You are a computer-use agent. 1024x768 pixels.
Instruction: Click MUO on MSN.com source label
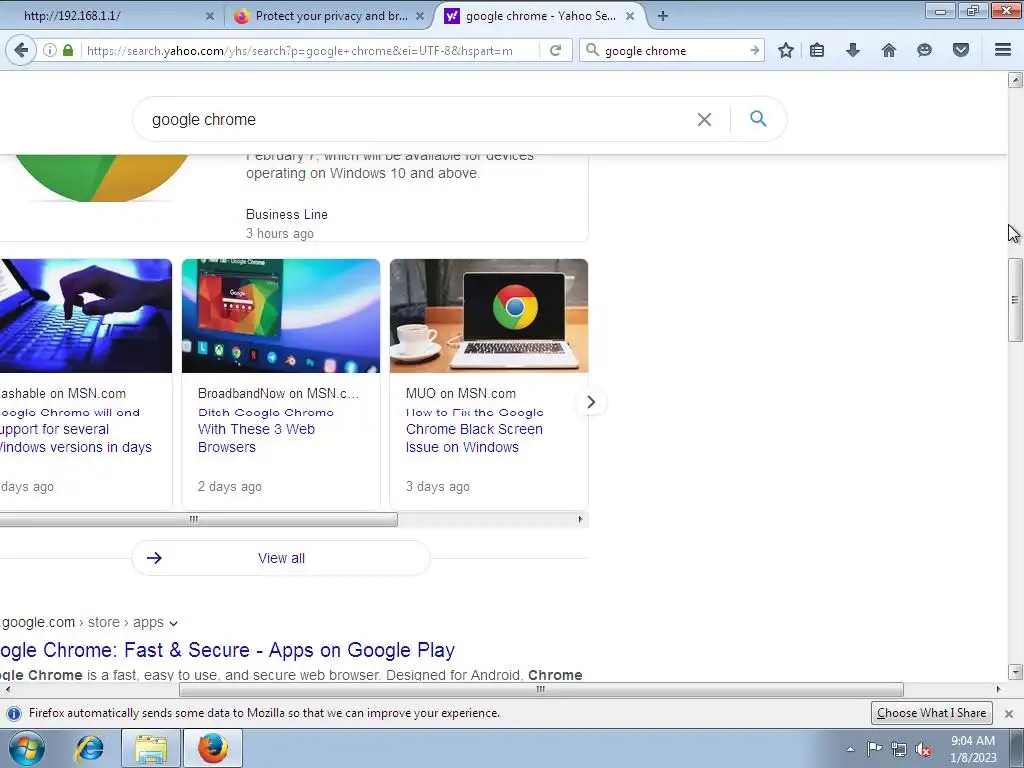460,394
